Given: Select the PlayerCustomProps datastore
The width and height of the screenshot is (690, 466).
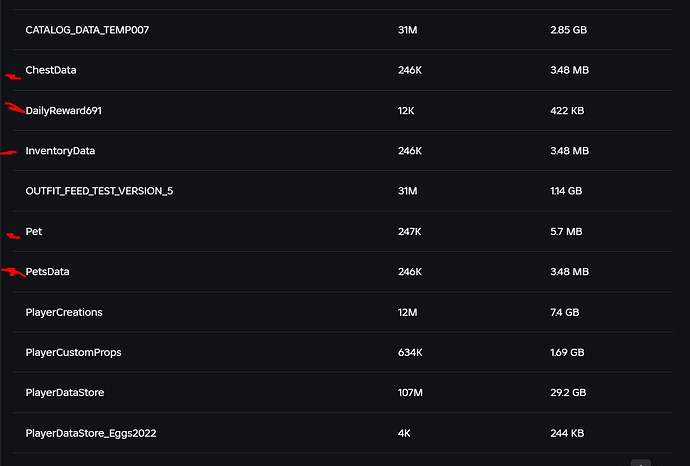Looking at the screenshot, I should 73,353.
